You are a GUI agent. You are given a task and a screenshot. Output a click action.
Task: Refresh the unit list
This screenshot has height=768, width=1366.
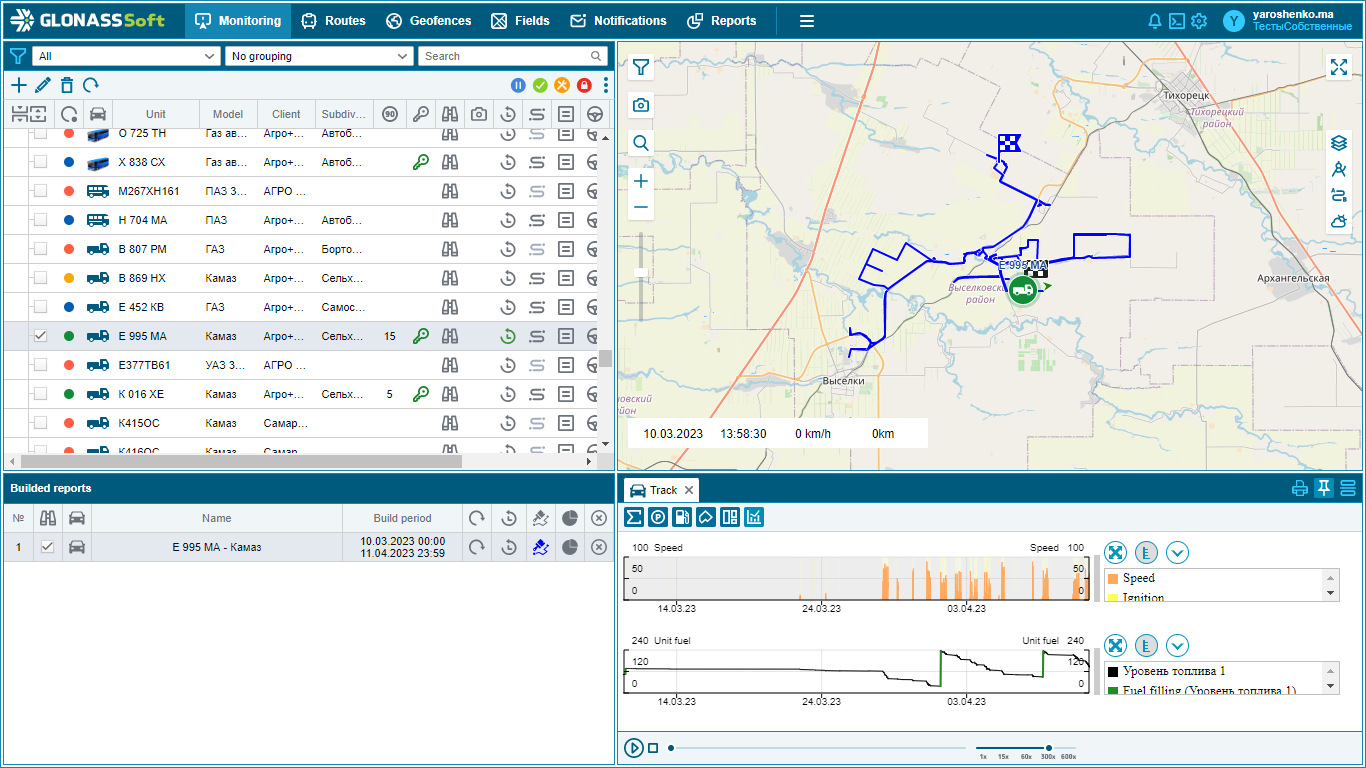(91, 86)
